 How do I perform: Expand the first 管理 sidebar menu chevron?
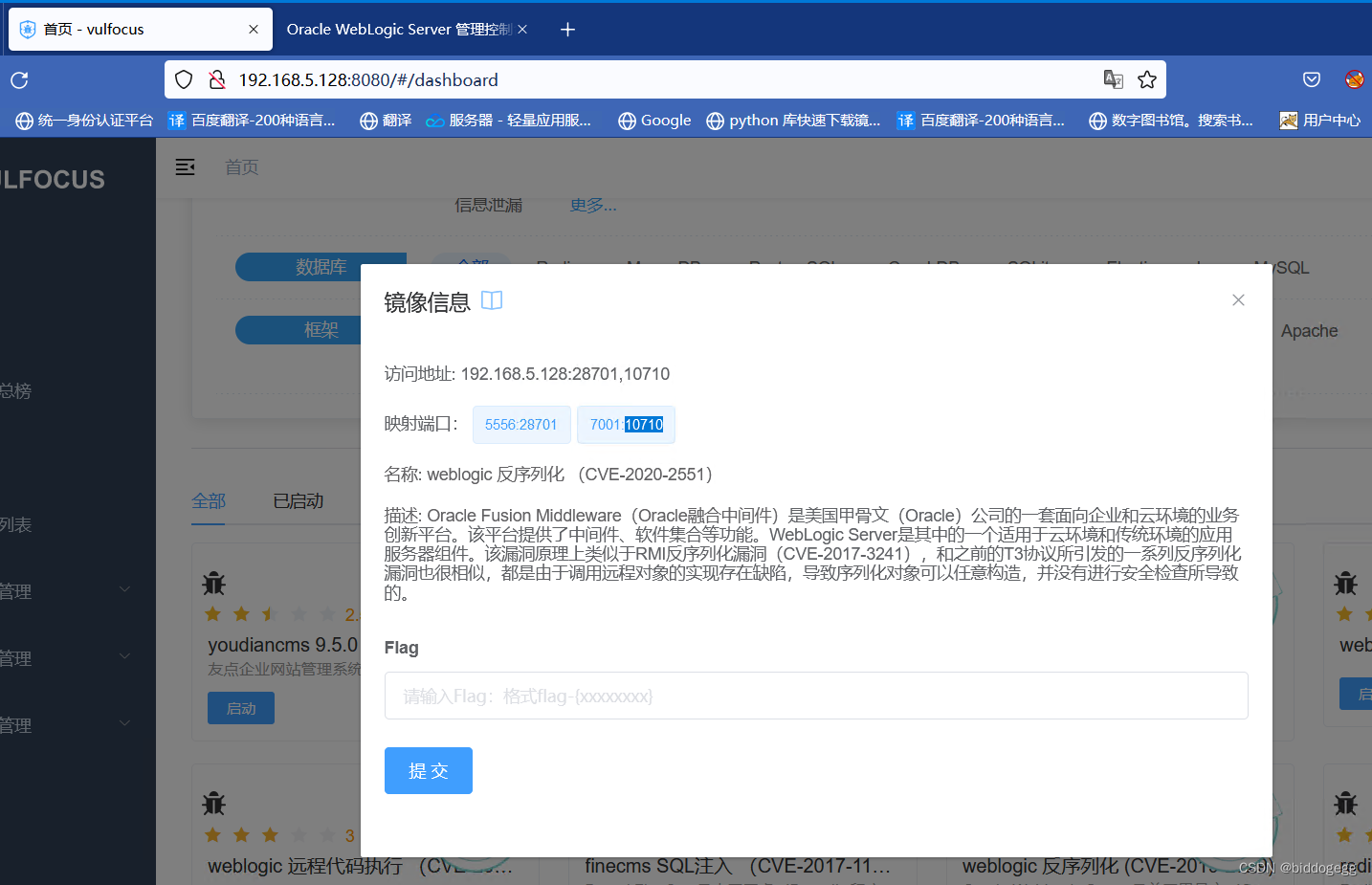click(124, 589)
